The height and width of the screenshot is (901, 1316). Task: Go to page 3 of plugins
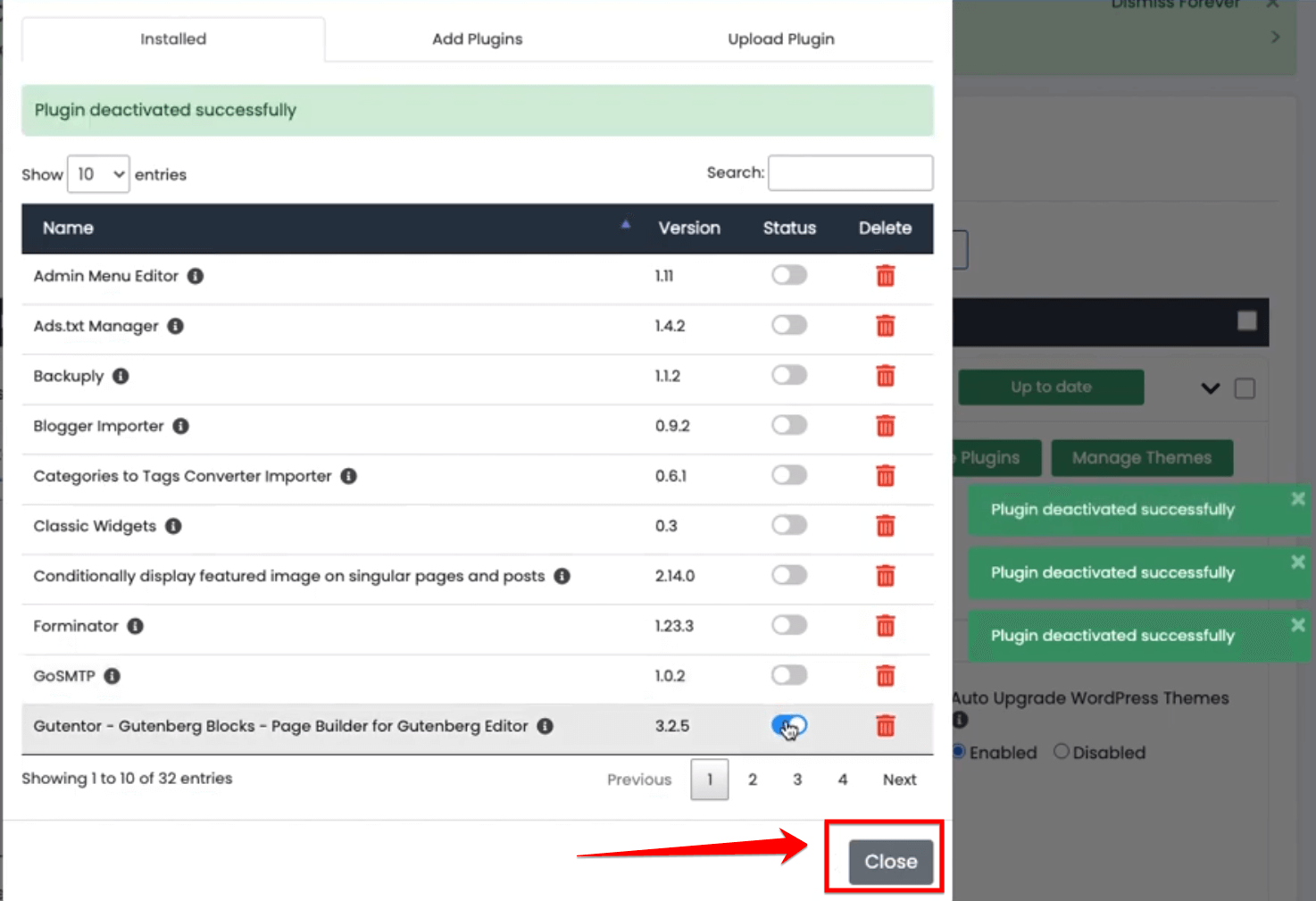(797, 780)
